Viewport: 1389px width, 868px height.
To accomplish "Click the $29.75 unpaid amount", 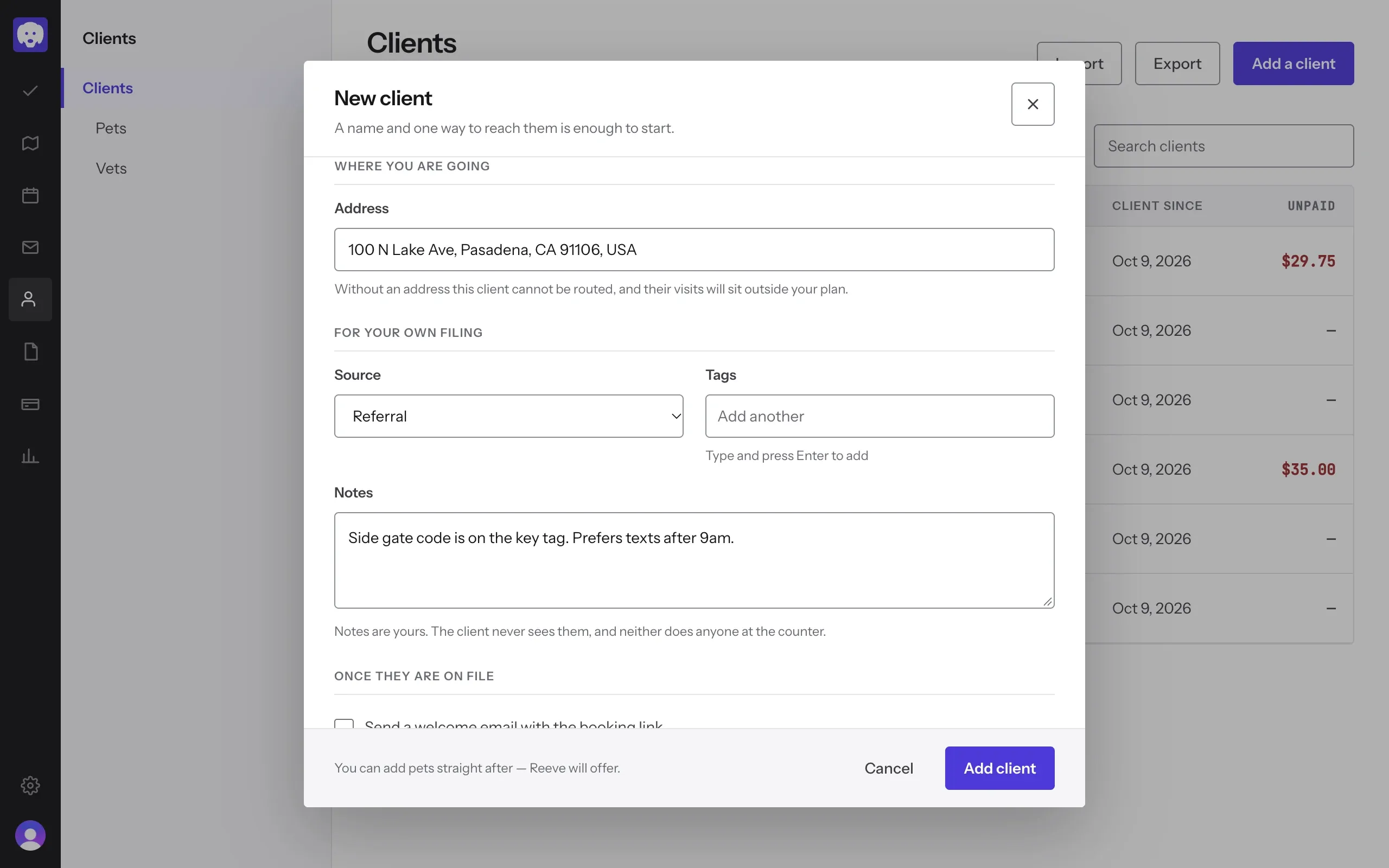I will tap(1308, 261).
